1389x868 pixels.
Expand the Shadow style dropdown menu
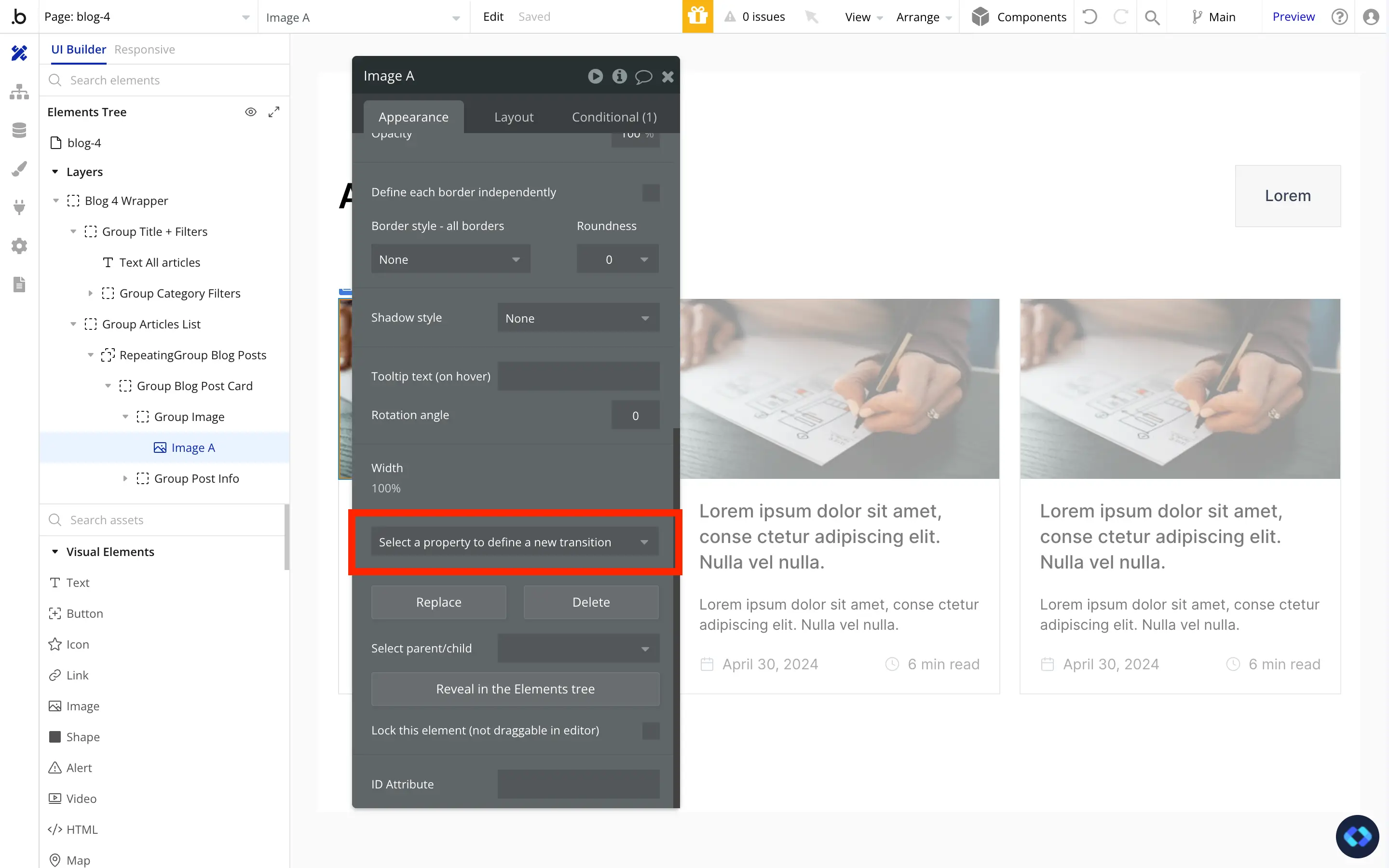(578, 317)
